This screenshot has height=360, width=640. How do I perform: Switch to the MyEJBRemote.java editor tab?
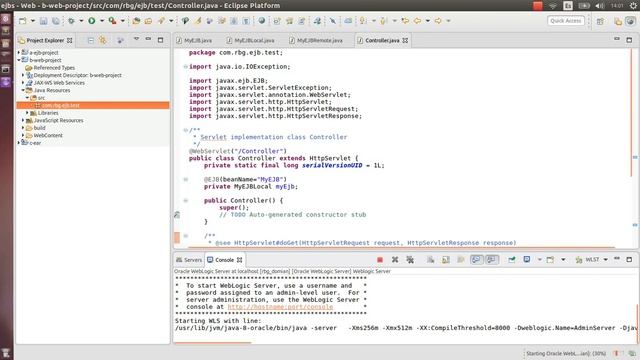[x=316, y=40]
